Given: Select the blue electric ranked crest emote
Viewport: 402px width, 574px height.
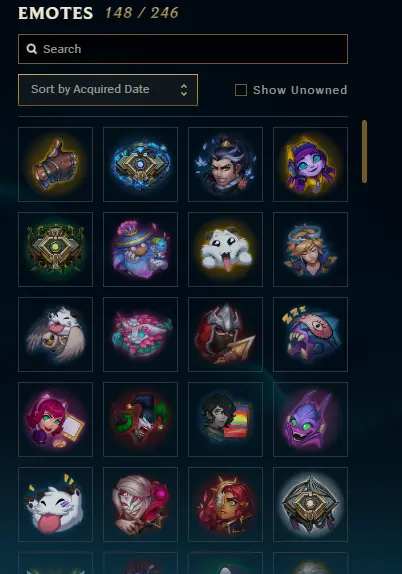Looking at the screenshot, I should (141, 164).
